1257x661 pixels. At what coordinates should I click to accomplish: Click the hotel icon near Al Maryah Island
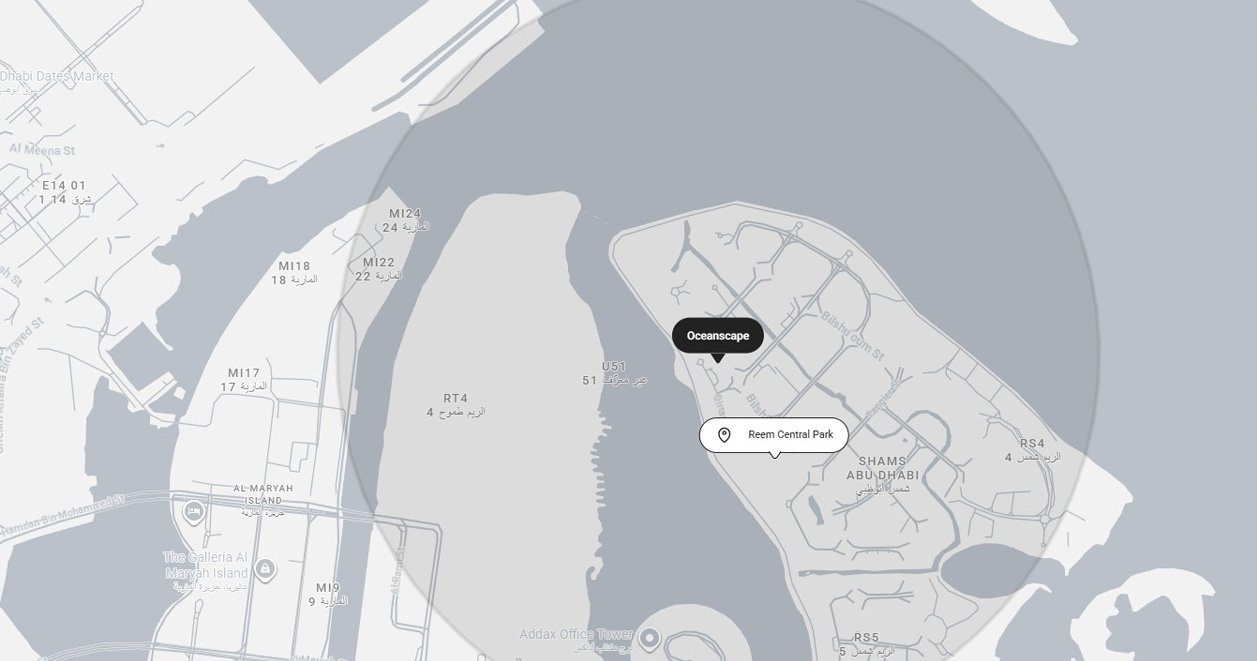tap(194, 513)
